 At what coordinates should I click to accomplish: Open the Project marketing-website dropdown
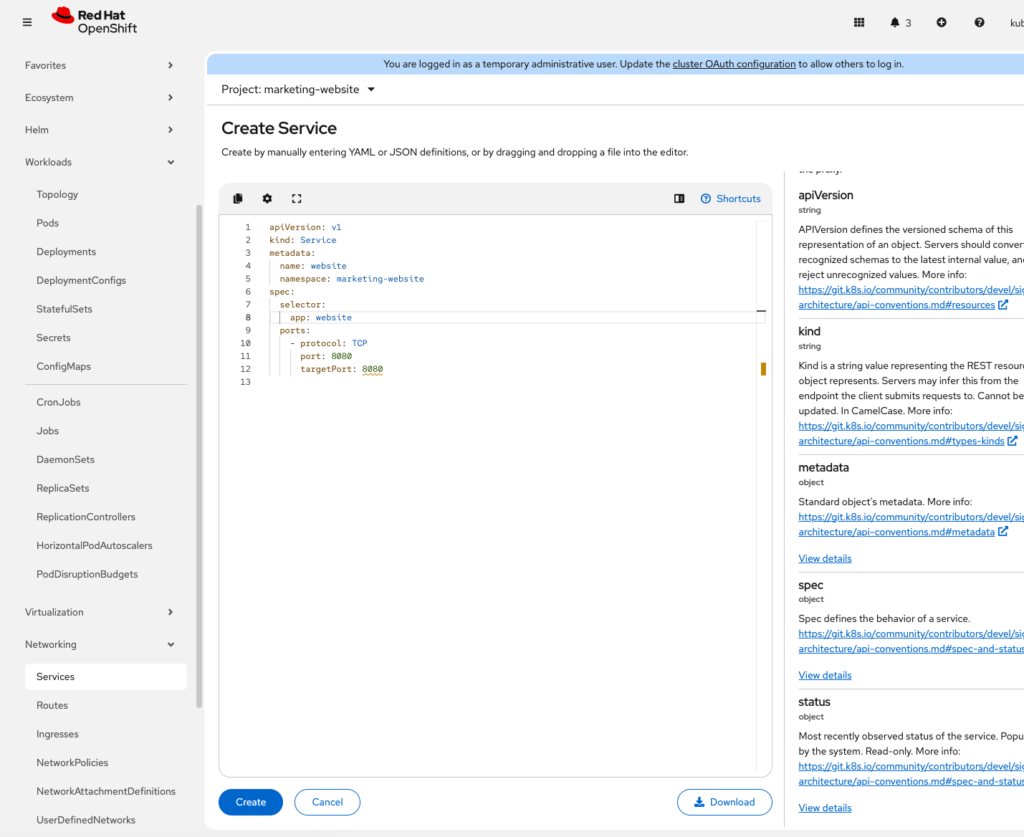point(298,89)
